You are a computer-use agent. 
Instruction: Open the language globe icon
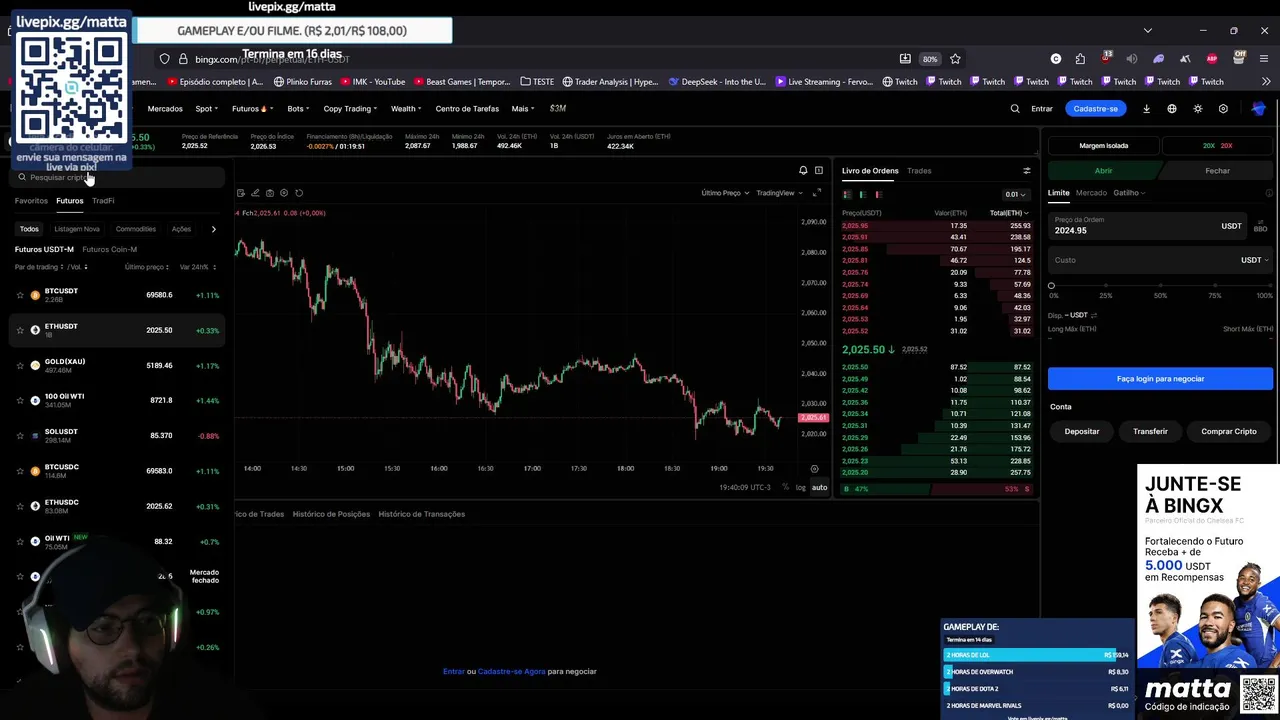[1172, 109]
